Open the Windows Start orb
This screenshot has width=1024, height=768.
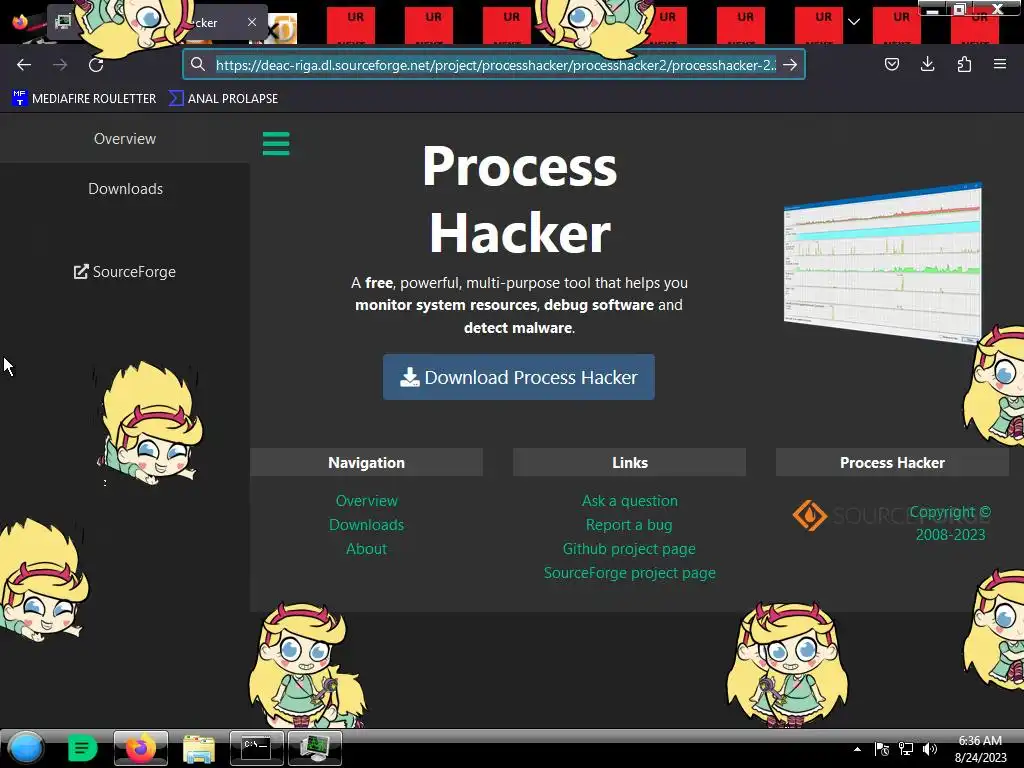tap(26, 748)
